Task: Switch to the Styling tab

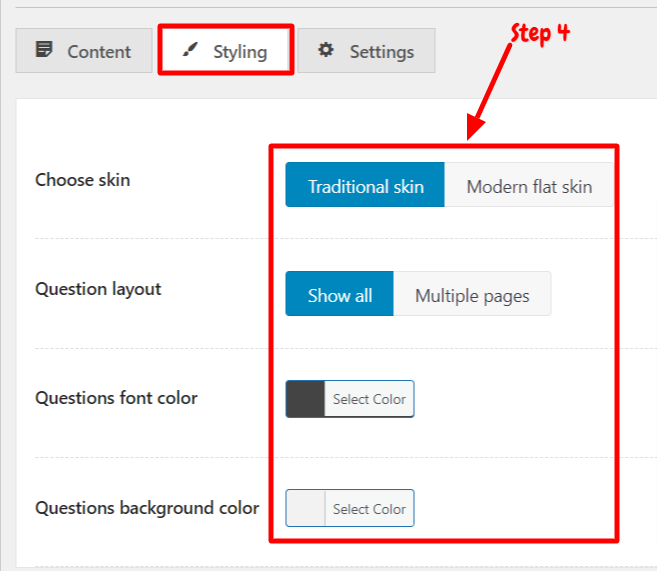Action: (x=226, y=50)
